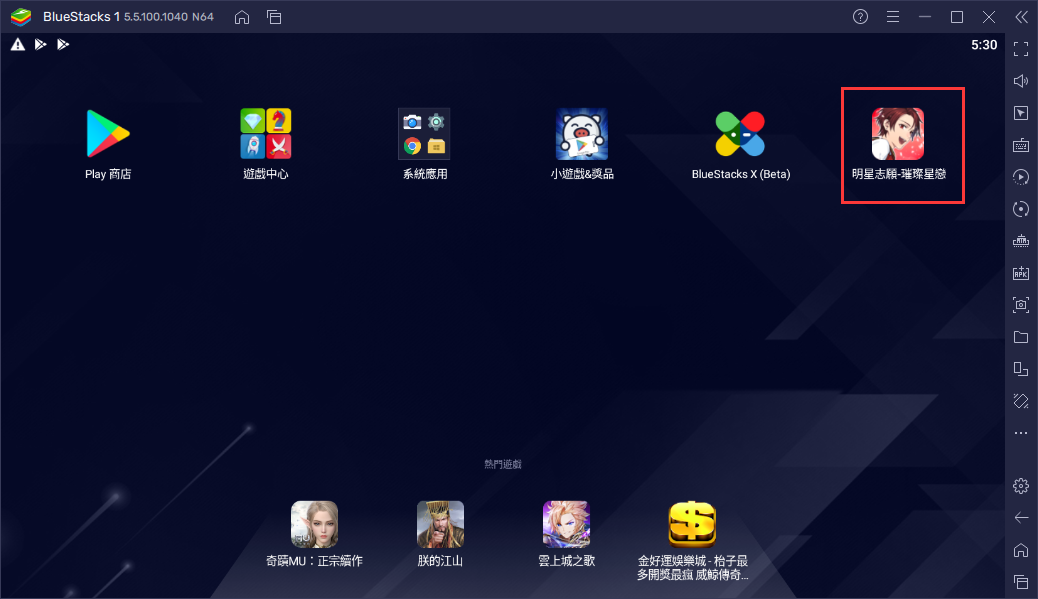This screenshot has width=1038, height=599.
Task: Open the 遊戲中心 app
Action: [x=265, y=134]
